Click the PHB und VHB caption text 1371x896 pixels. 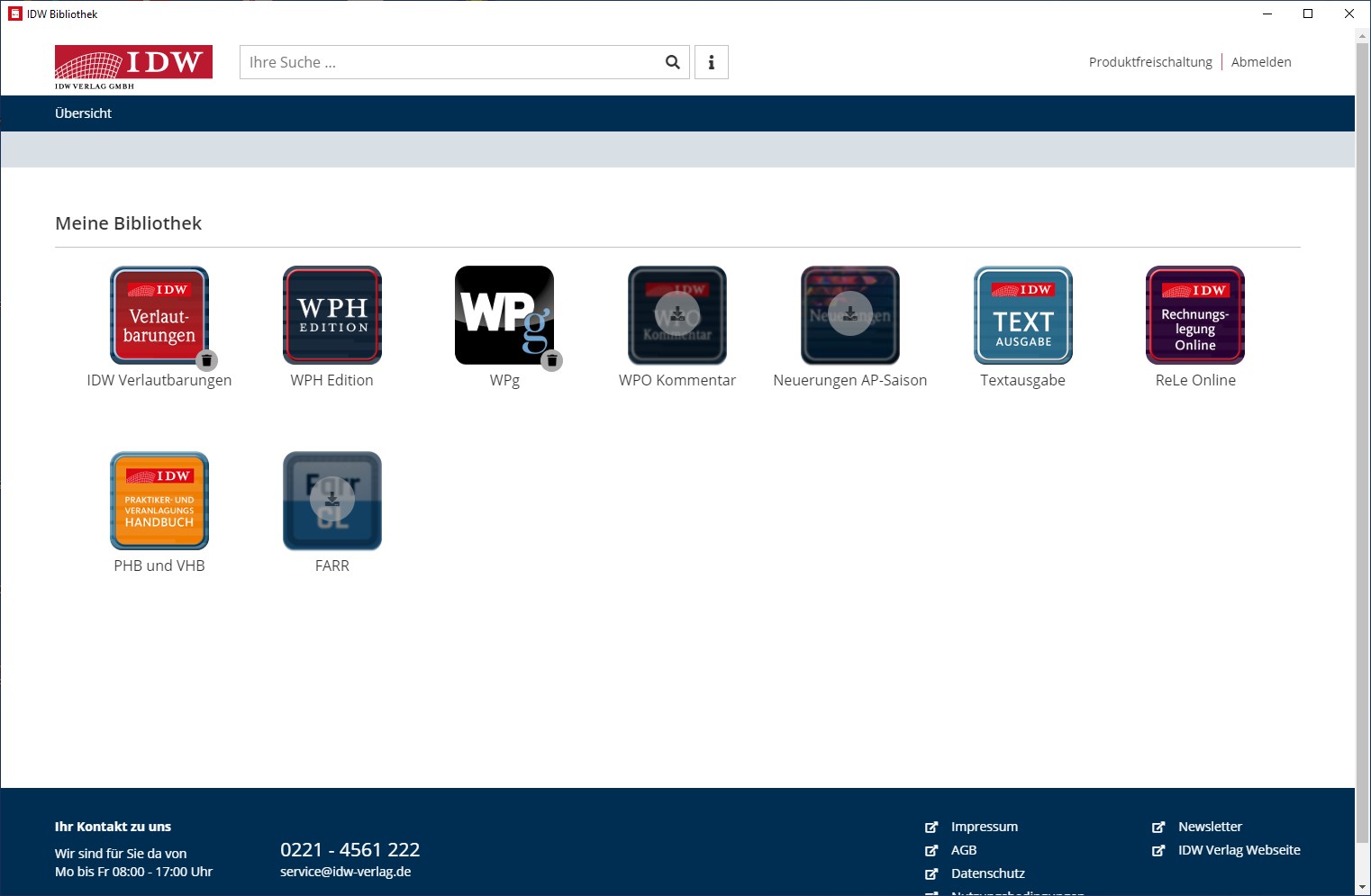click(x=159, y=566)
